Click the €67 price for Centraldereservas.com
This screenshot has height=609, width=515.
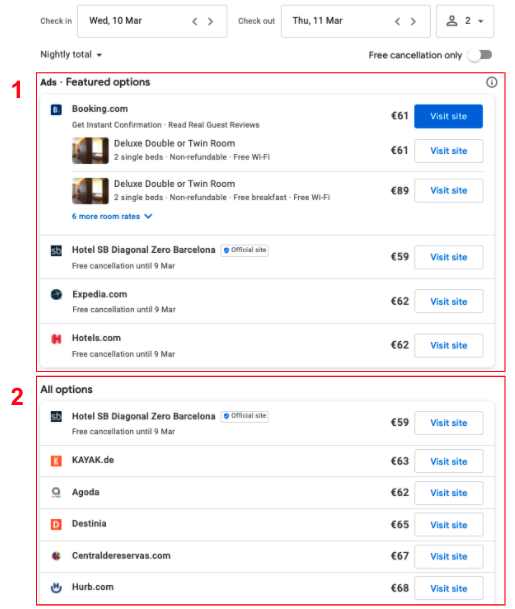pyautogui.click(x=400, y=556)
